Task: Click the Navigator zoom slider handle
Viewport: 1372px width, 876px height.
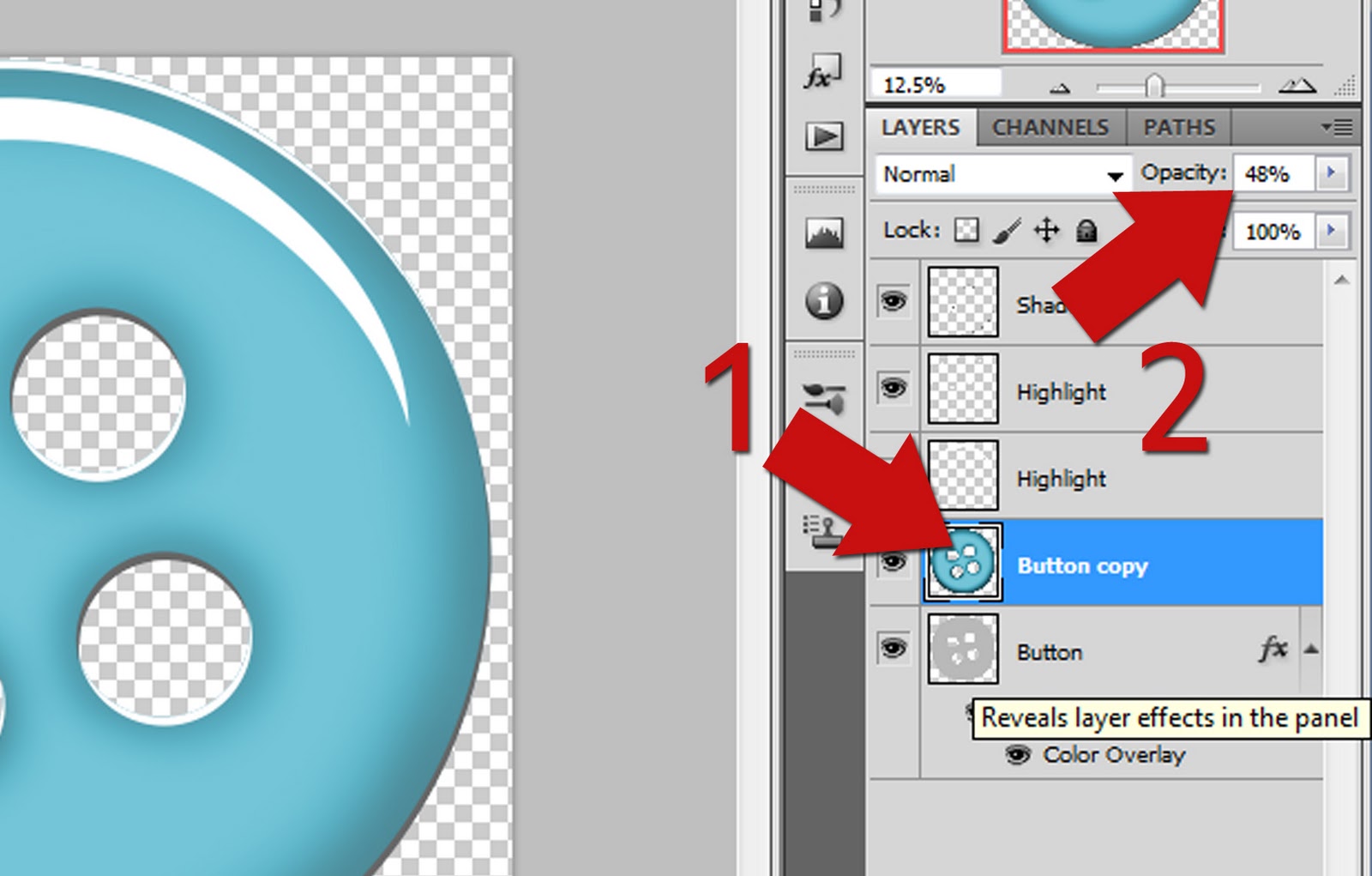Action: click(x=1155, y=86)
